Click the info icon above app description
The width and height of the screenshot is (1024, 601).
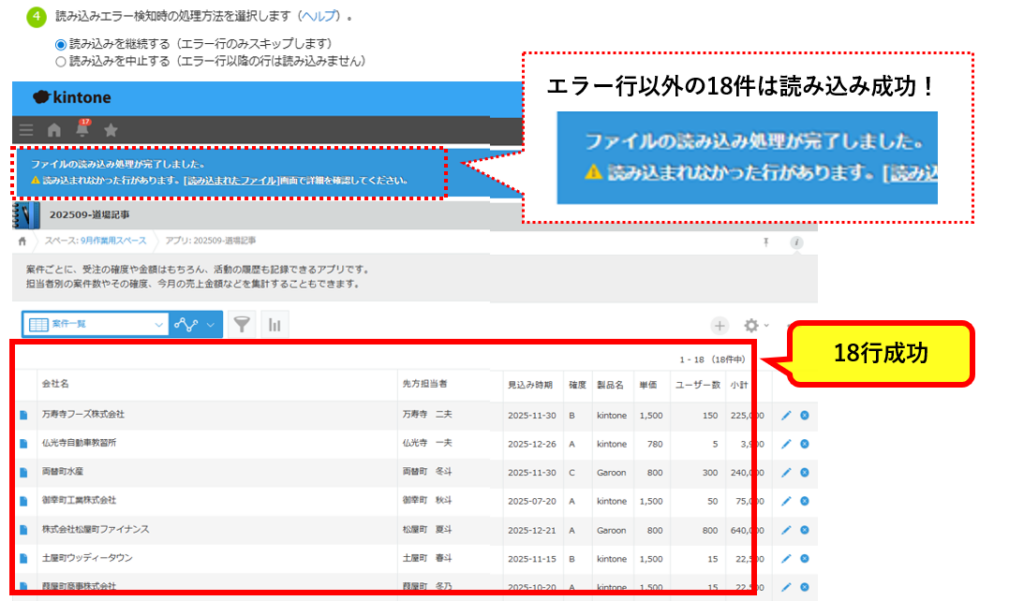click(x=797, y=242)
